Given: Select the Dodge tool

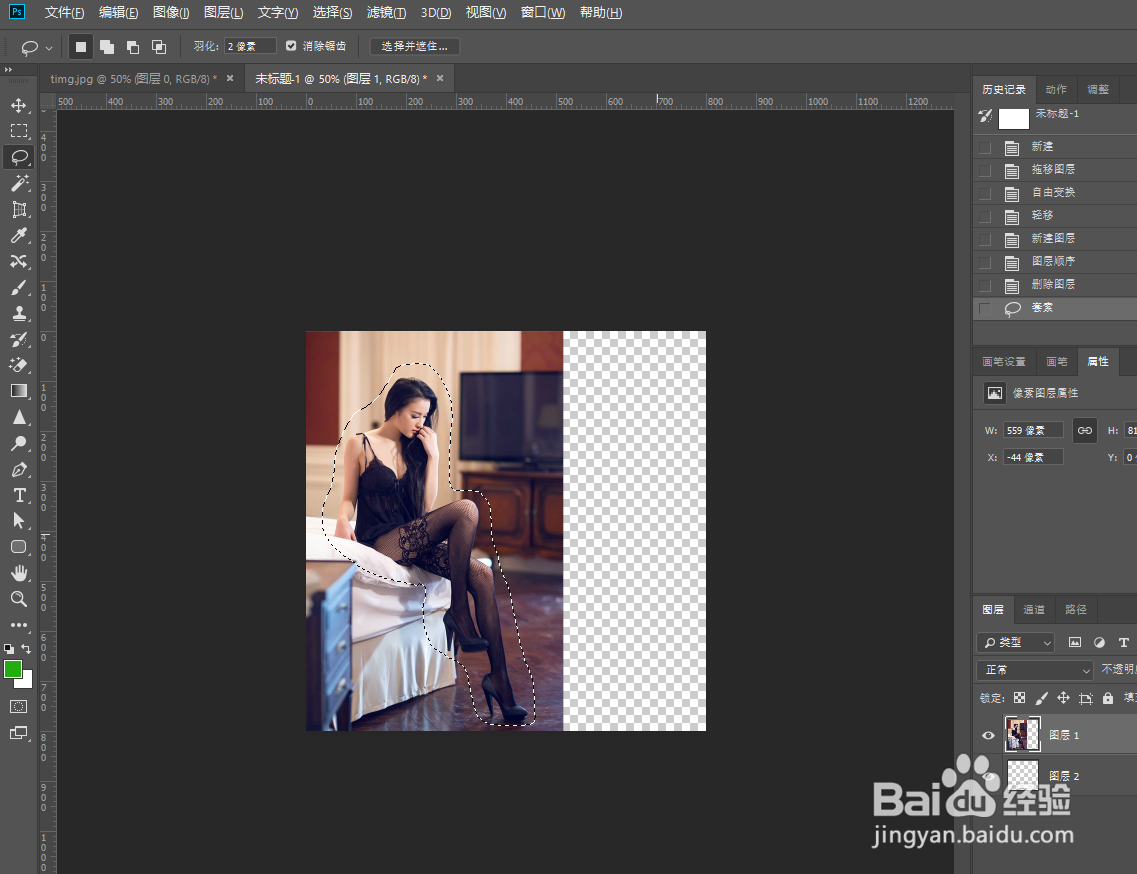Looking at the screenshot, I should coord(19,443).
